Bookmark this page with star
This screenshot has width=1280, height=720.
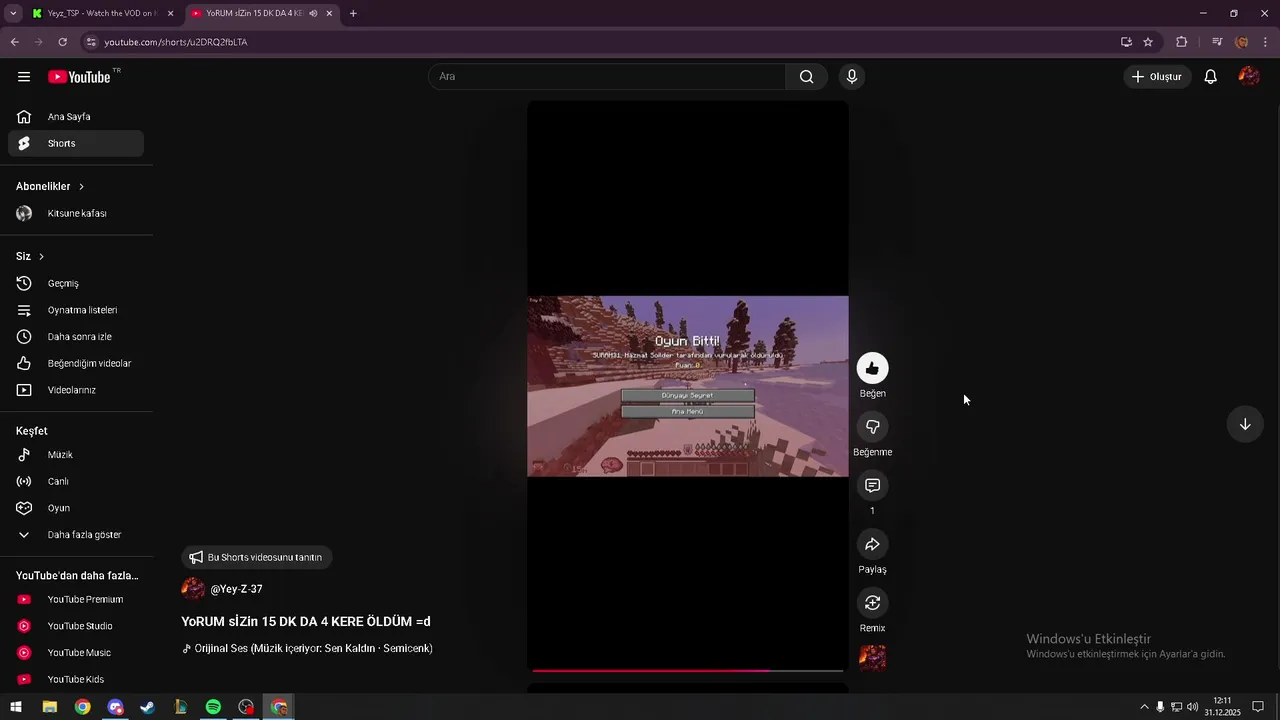coord(1148,42)
